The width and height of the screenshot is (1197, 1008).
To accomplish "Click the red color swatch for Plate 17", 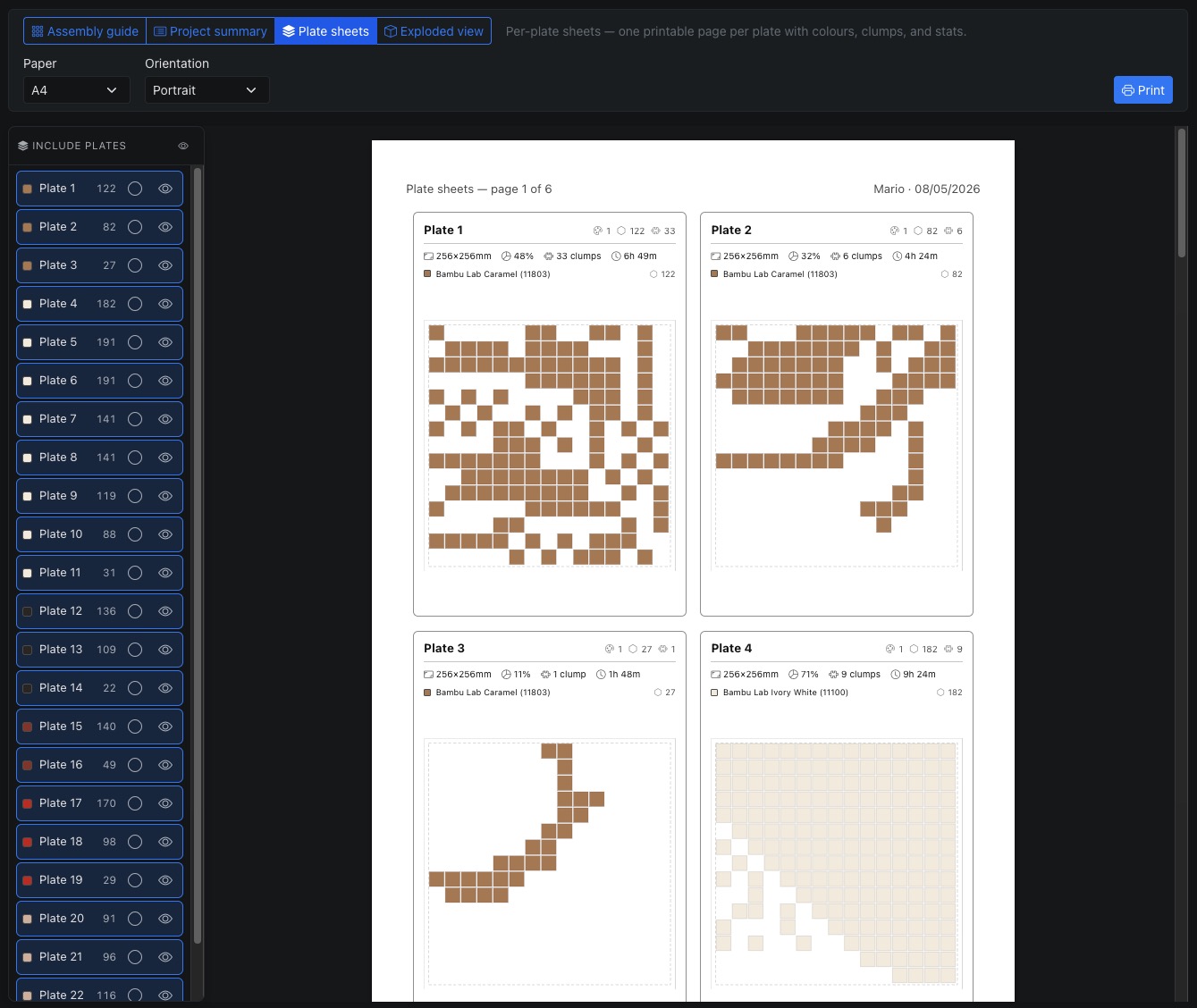I will [x=28, y=803].
